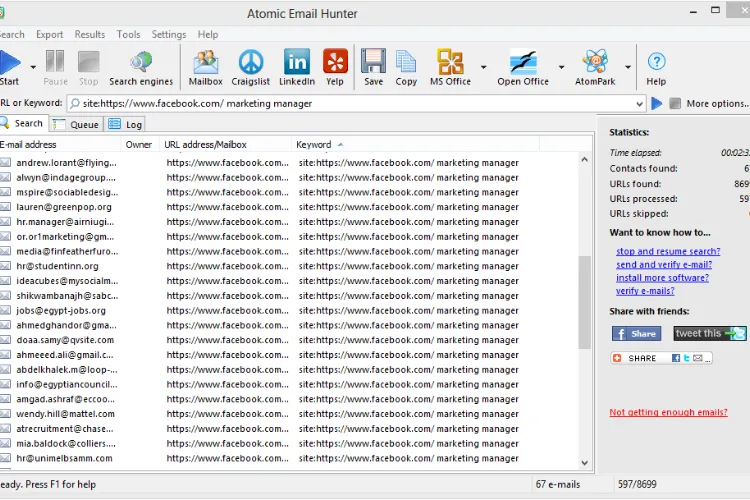
Task: Save results with the floppy disk icon
Action: [x=373, y=67]
